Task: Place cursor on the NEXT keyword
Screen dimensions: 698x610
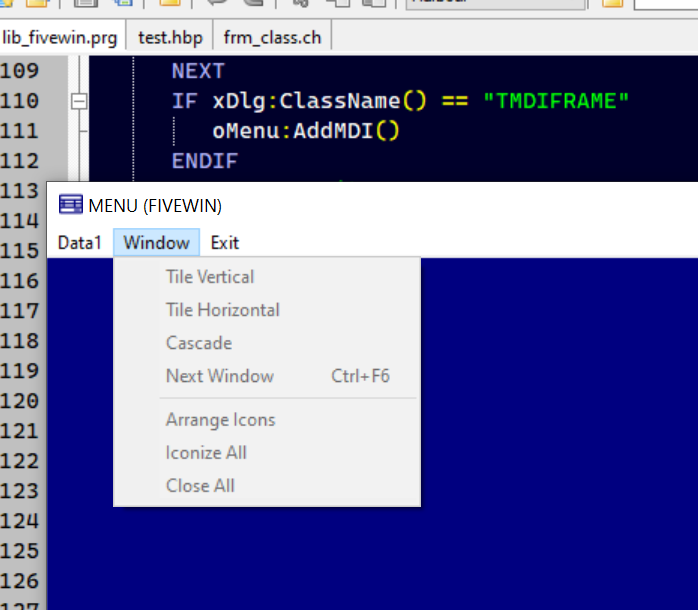Action: (199, 71)
